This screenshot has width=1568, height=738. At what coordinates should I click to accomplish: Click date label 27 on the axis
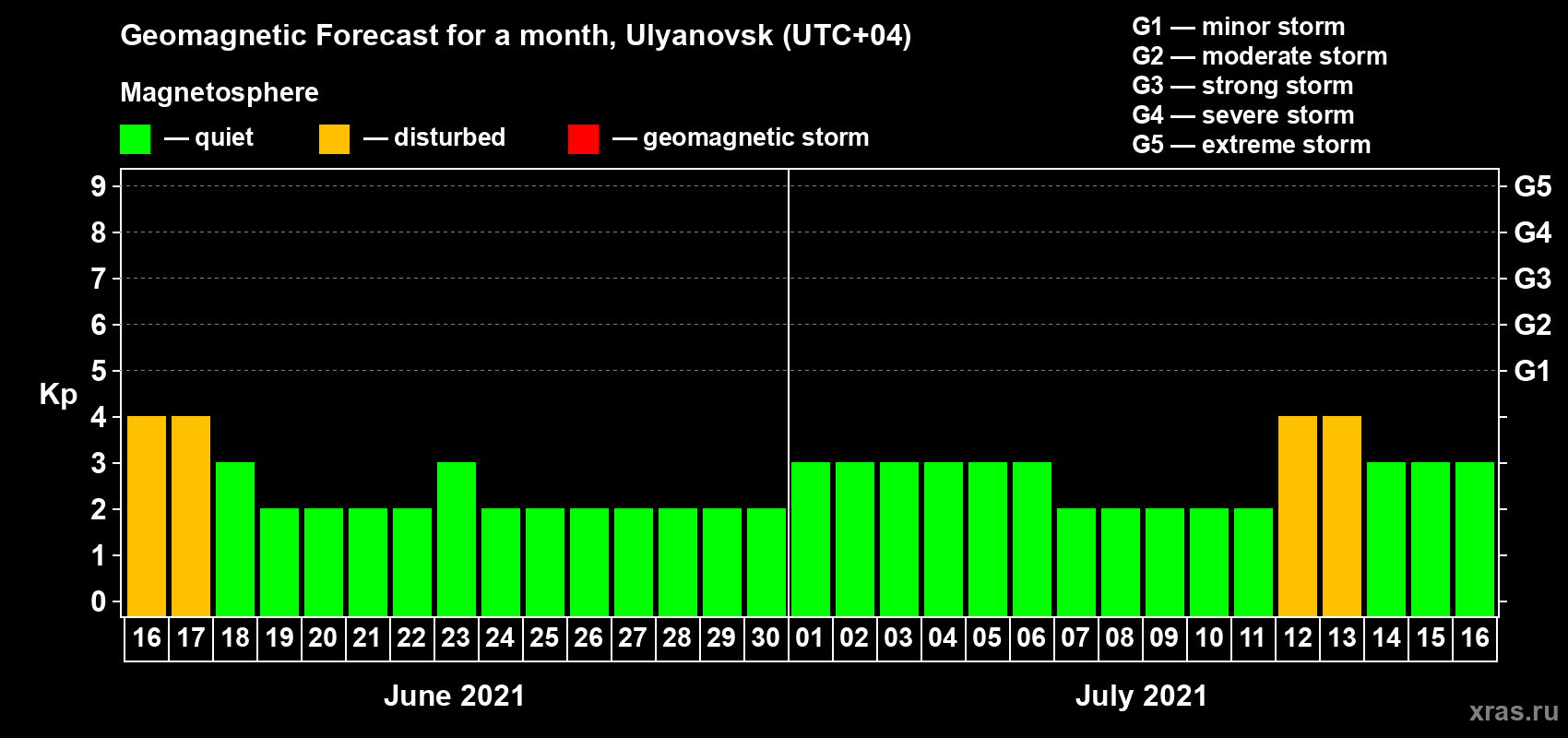pos(633,637)
